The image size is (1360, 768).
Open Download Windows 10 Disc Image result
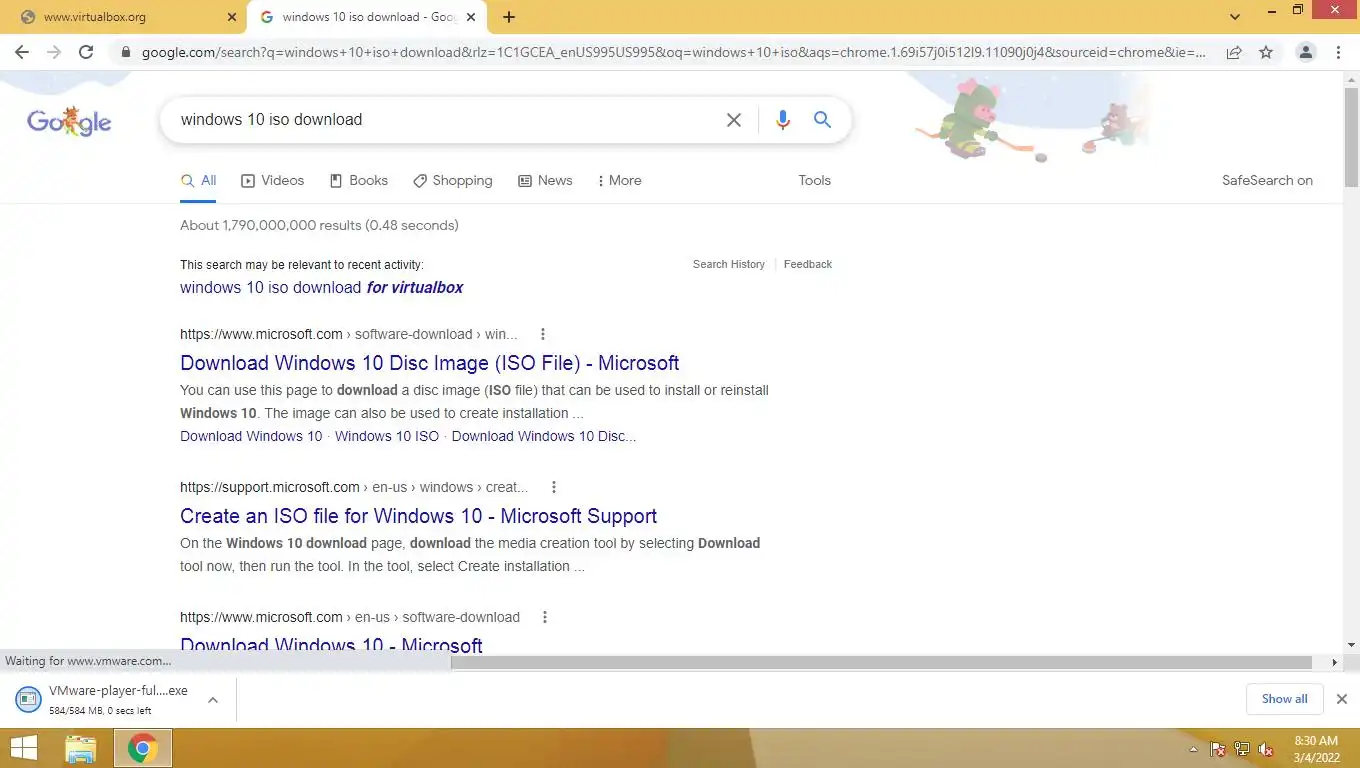tap(429, 363)
